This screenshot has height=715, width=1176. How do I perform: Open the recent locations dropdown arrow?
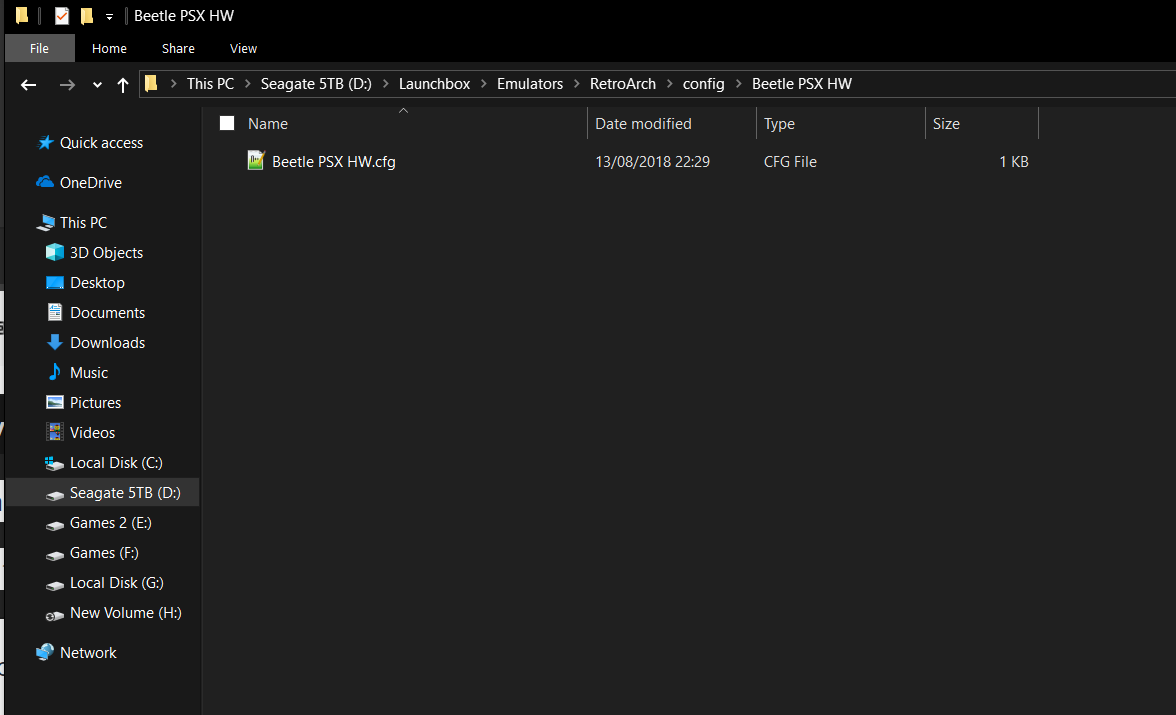click(x=98, y=86)
